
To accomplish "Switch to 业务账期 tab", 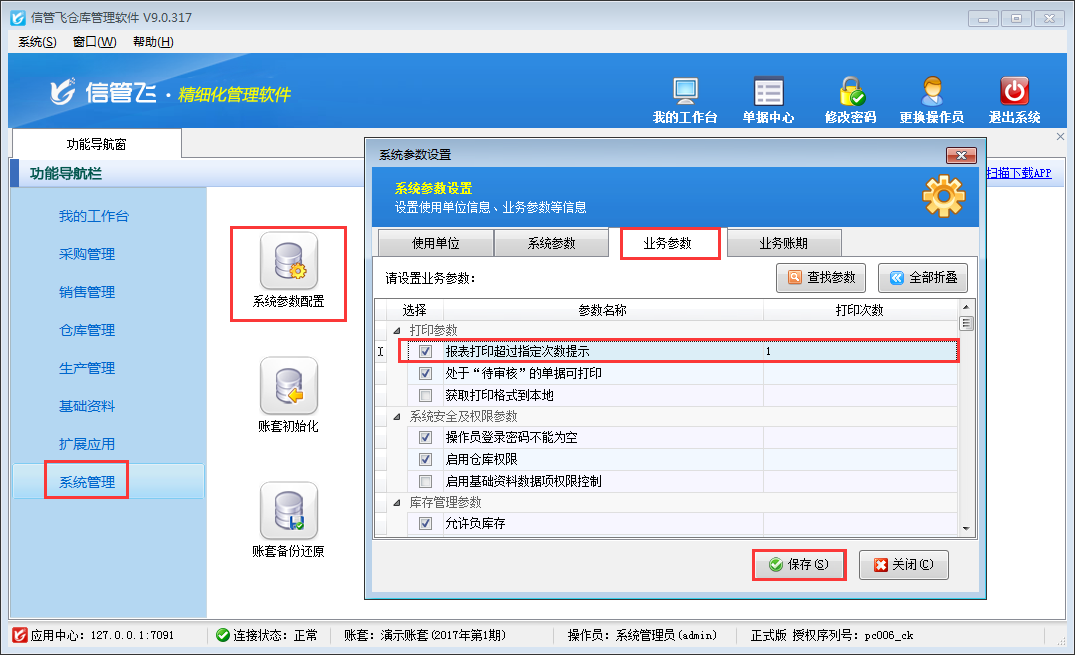I will tap(784, 243).
